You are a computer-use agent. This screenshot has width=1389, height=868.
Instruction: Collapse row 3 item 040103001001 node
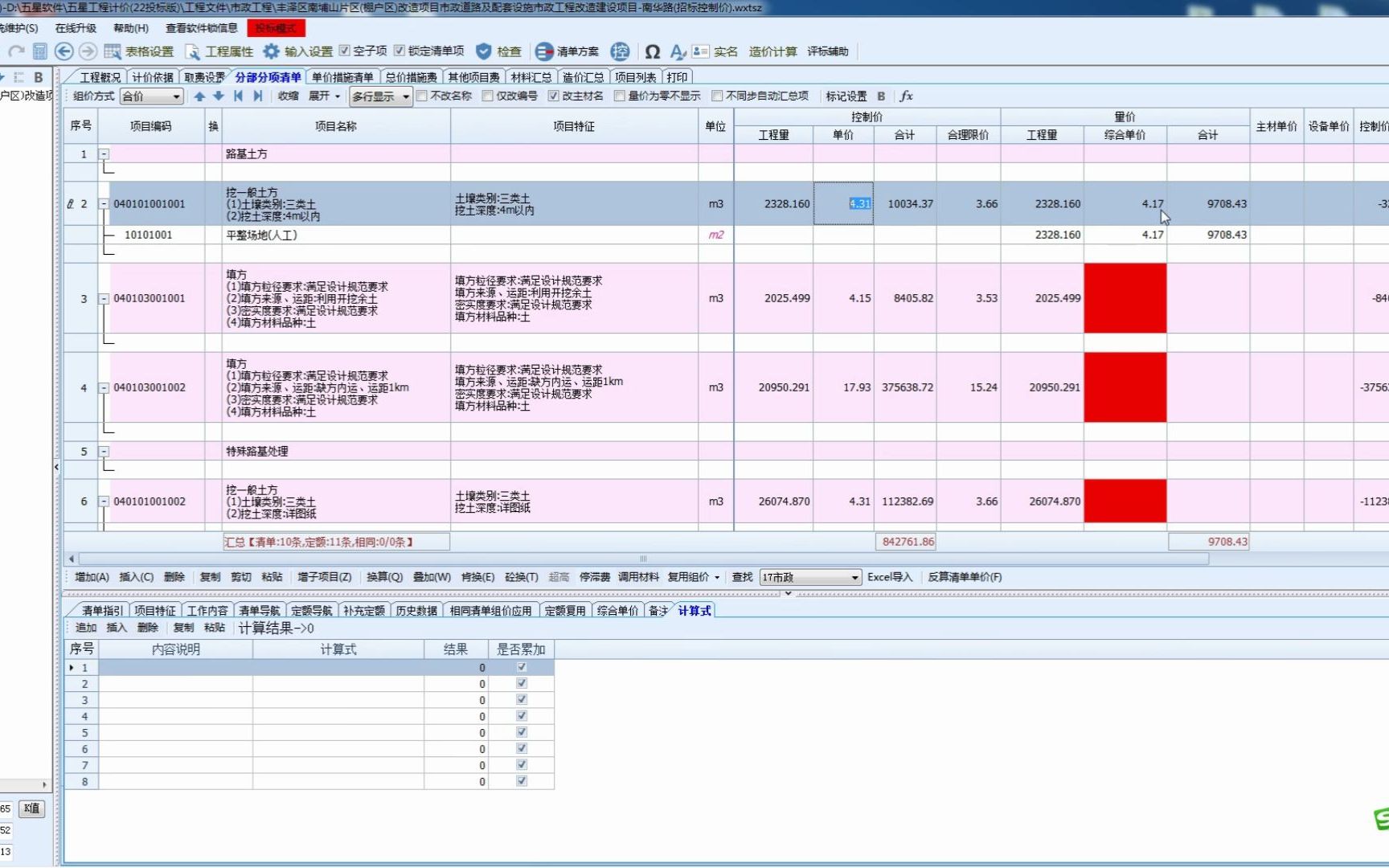[104, 299]
